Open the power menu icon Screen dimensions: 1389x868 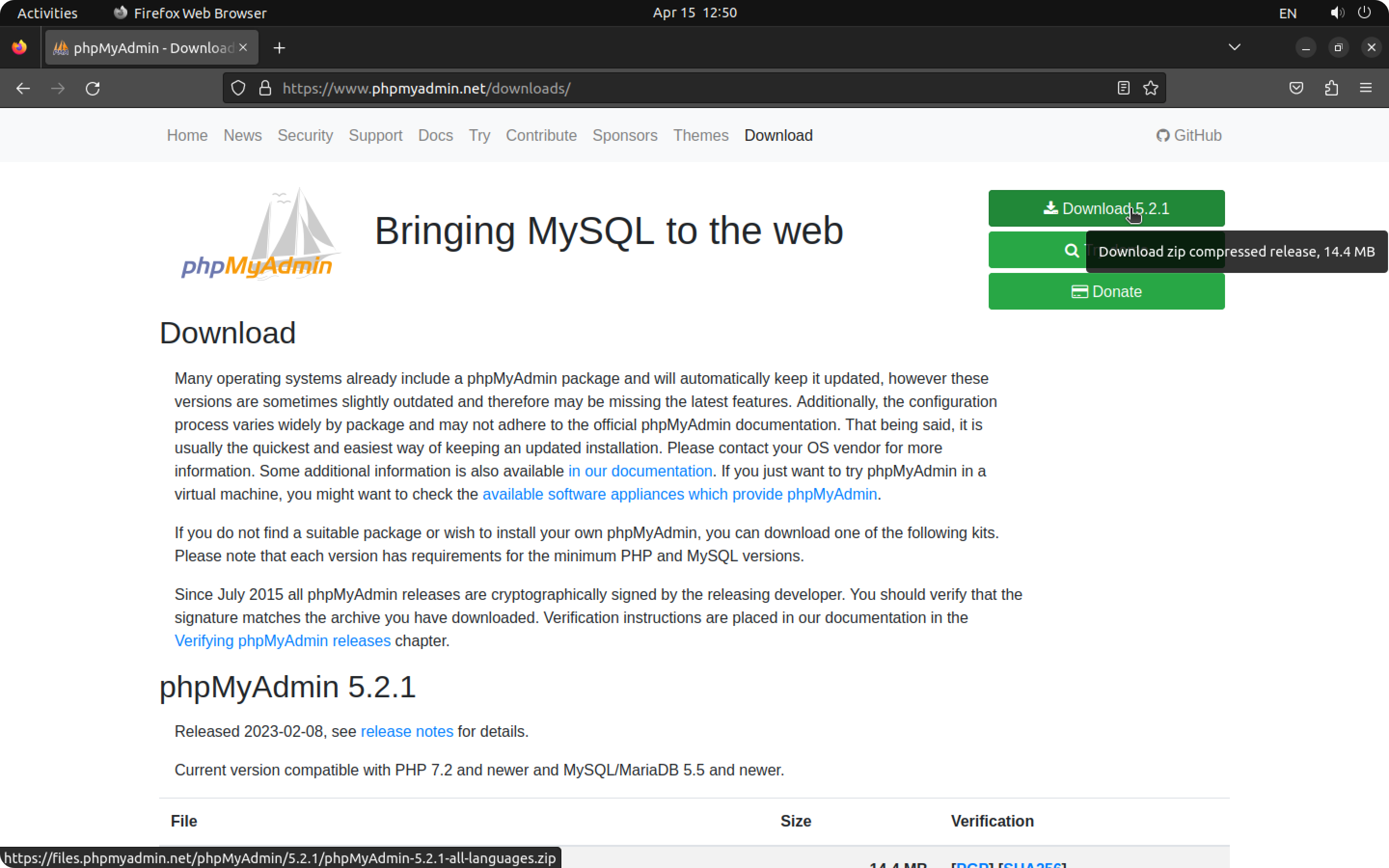[1364, 13]
